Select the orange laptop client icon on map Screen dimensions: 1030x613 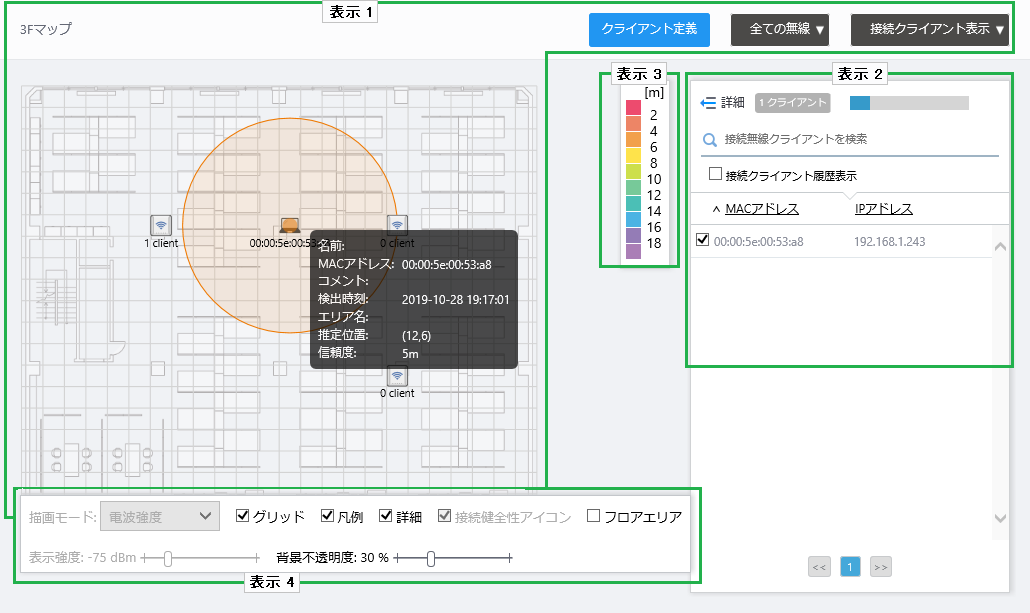coord(290,225)
